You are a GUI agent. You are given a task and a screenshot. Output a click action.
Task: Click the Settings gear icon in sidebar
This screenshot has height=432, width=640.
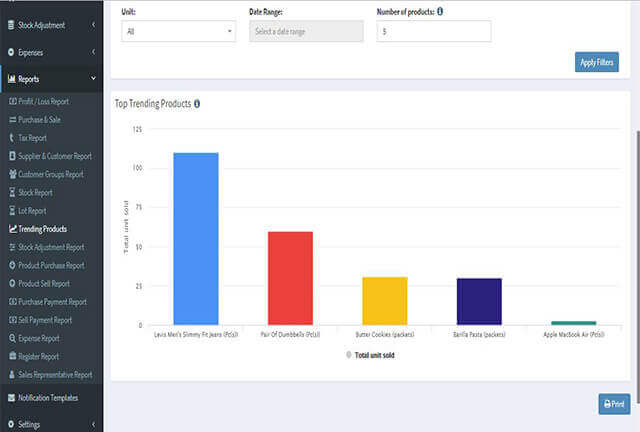11,424
